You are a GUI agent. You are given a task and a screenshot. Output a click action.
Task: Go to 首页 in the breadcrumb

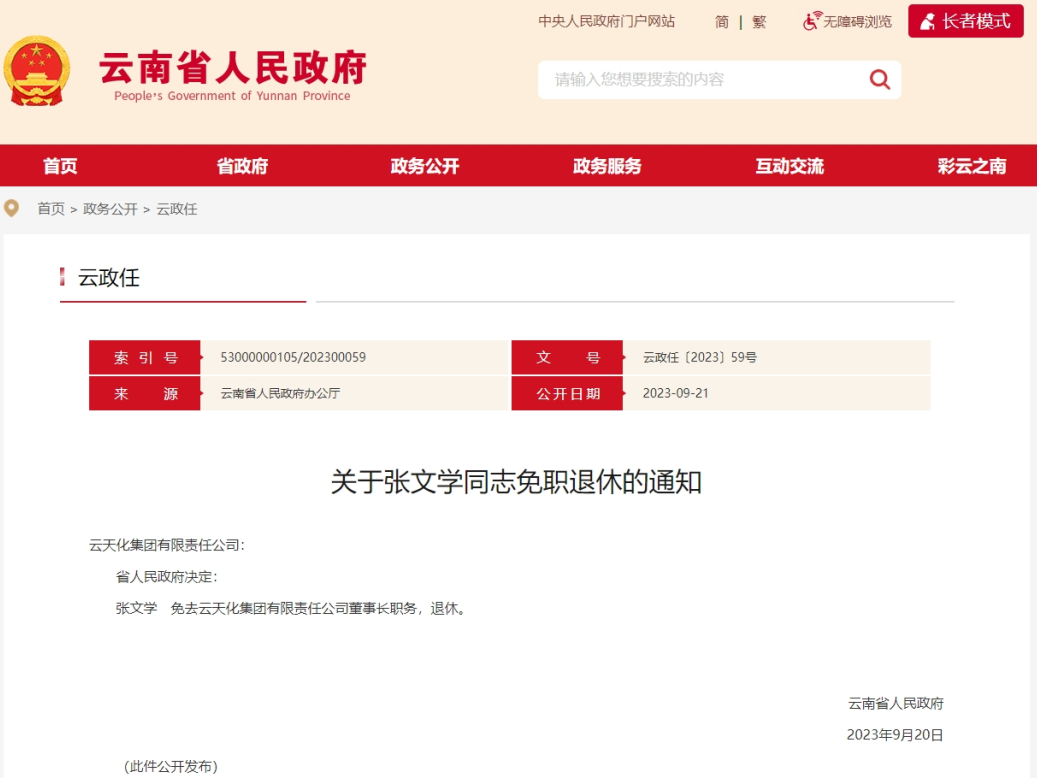51,209
